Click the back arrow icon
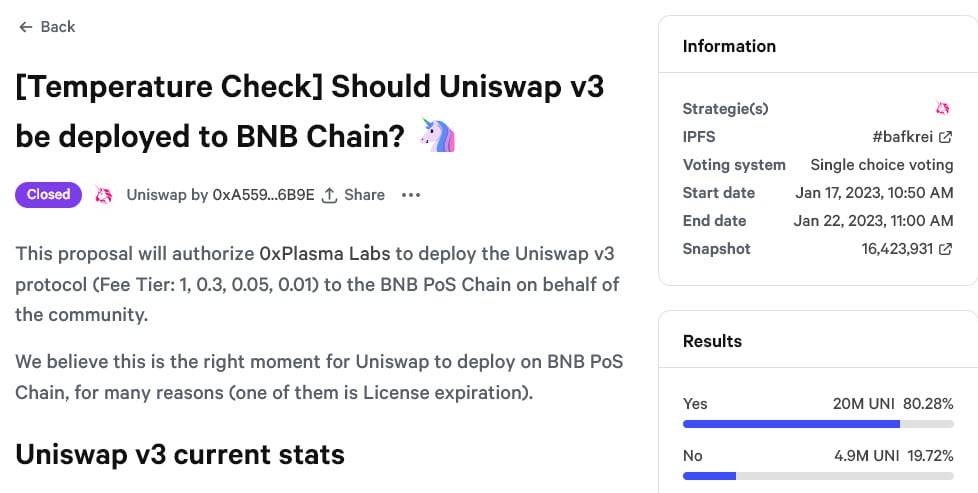The image size is (978, 493). pyautogui.click(x=25, y=27)
